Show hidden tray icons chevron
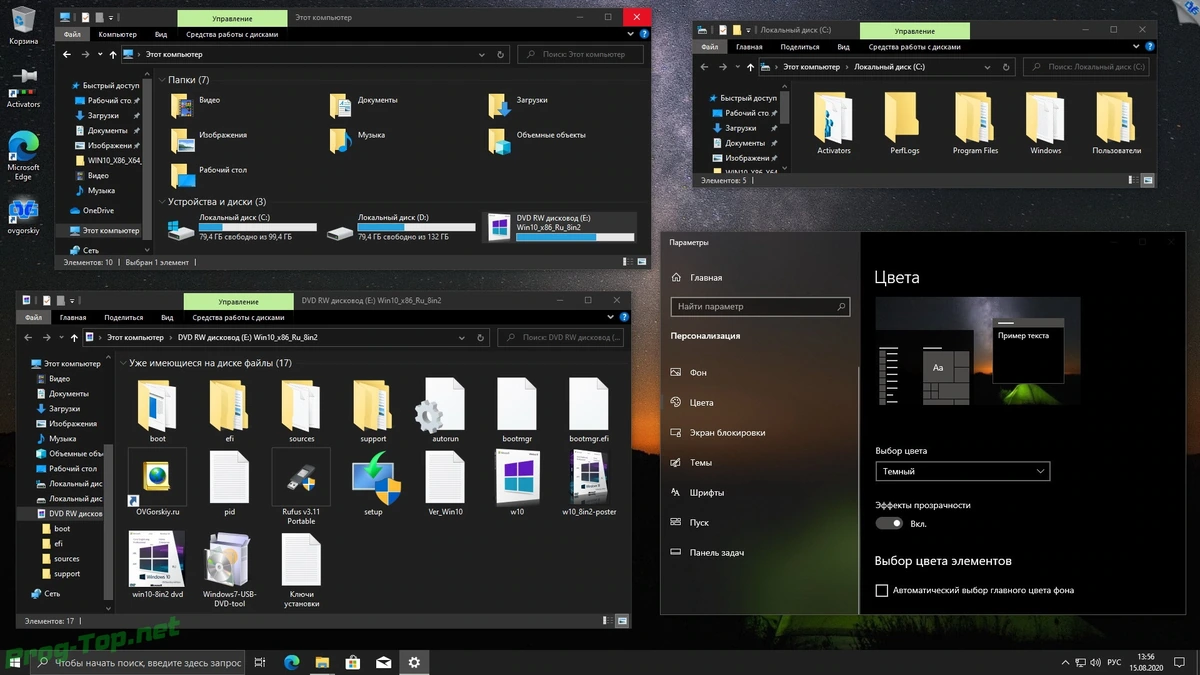This screenshot has width=1200, height=675. 1064,662
